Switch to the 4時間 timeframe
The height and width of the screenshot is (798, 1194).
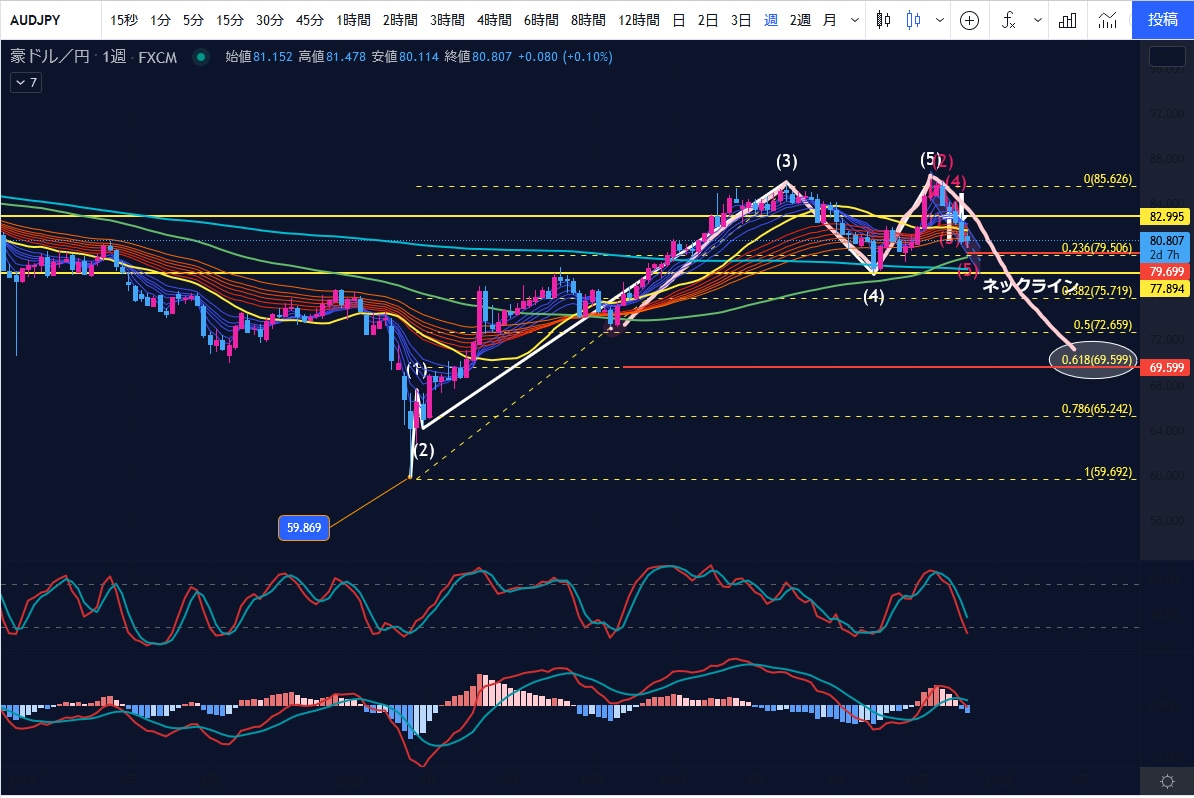493,21
